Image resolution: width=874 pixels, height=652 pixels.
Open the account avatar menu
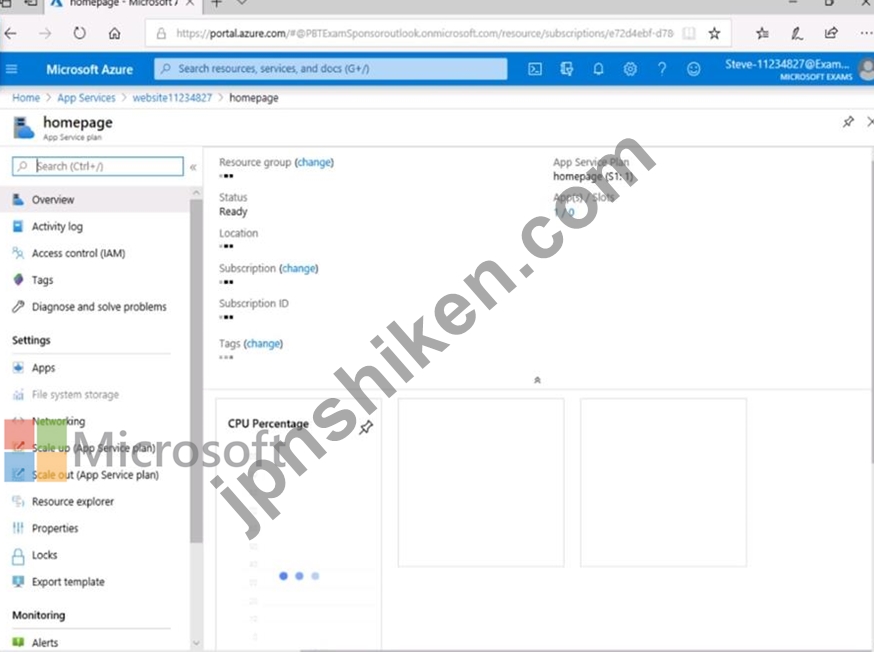(x=867, y=70)
